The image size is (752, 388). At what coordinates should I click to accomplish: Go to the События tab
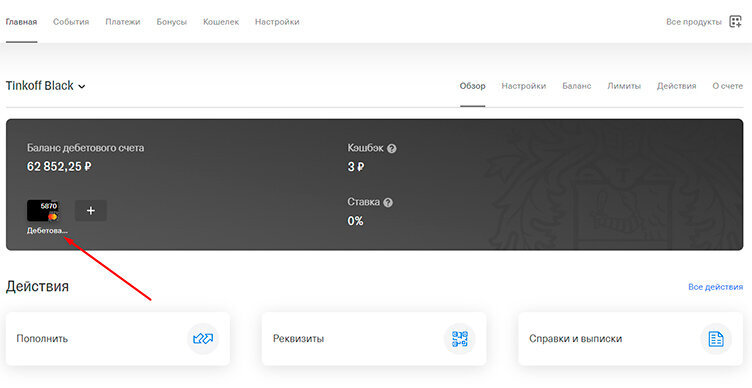71,22
